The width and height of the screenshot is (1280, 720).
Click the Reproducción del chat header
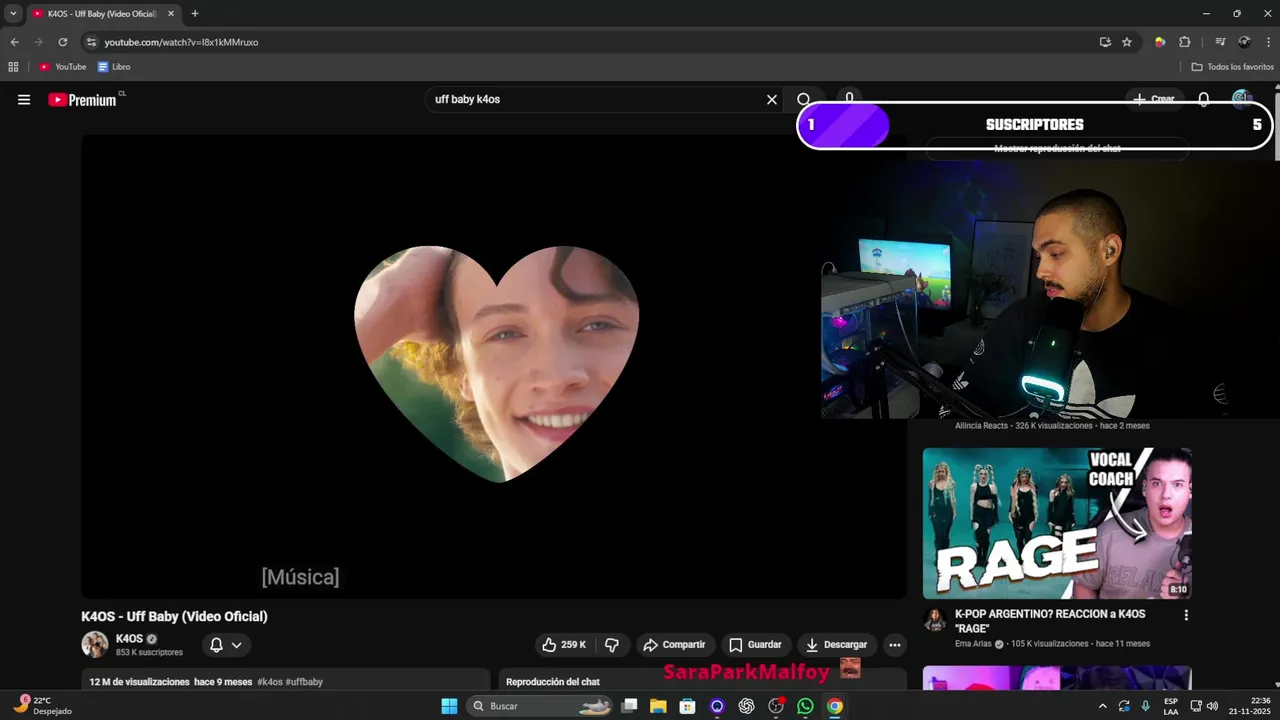(x=553, y=682)
